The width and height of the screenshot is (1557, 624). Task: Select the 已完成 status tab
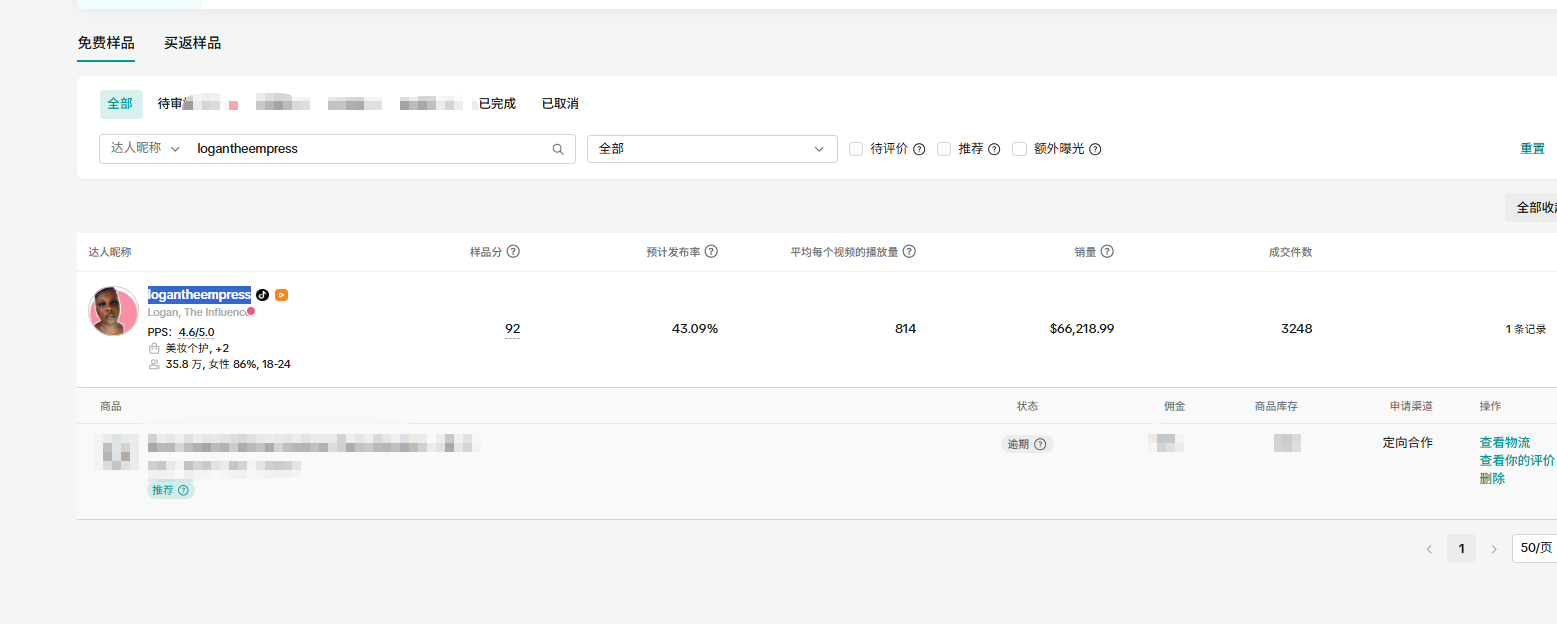coord(497,104)
